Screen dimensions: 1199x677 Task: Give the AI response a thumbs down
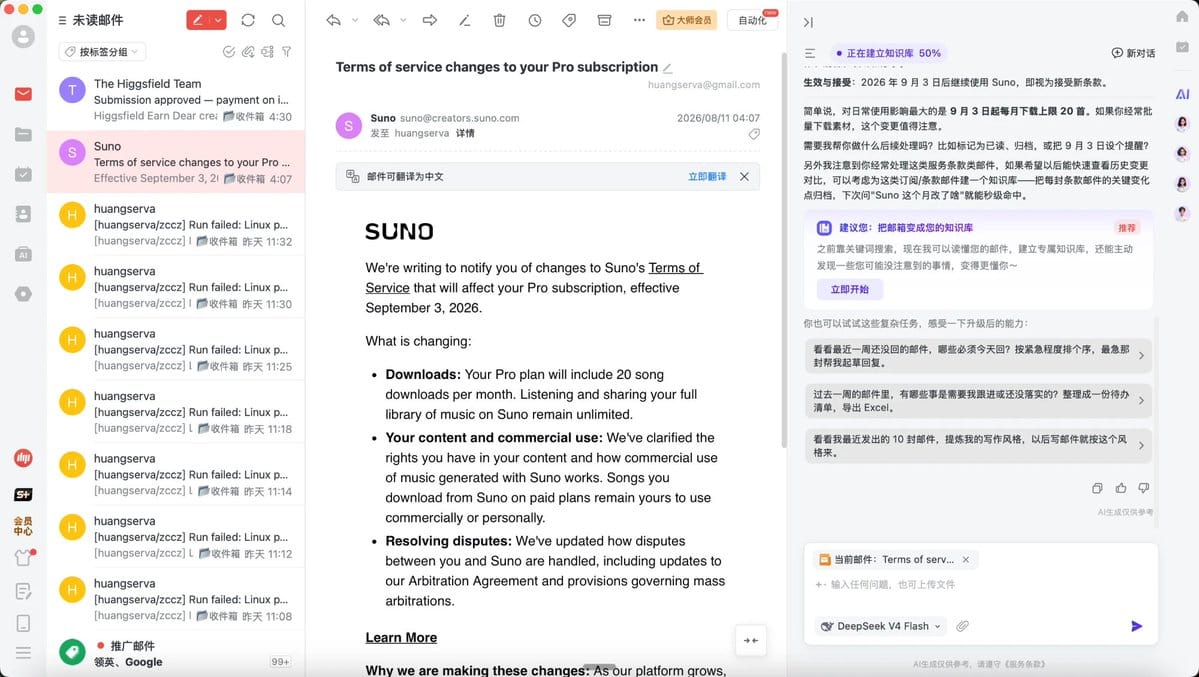(x=1144, y=488)
